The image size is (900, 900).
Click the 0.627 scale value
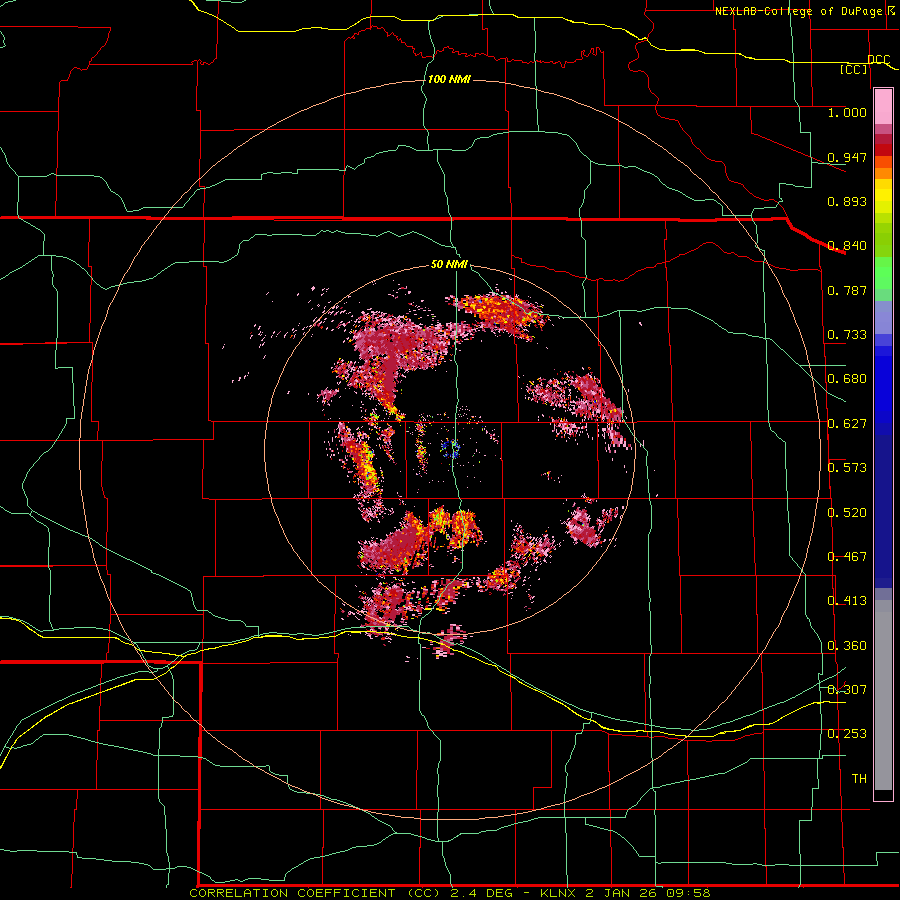[x=847, y=424]
